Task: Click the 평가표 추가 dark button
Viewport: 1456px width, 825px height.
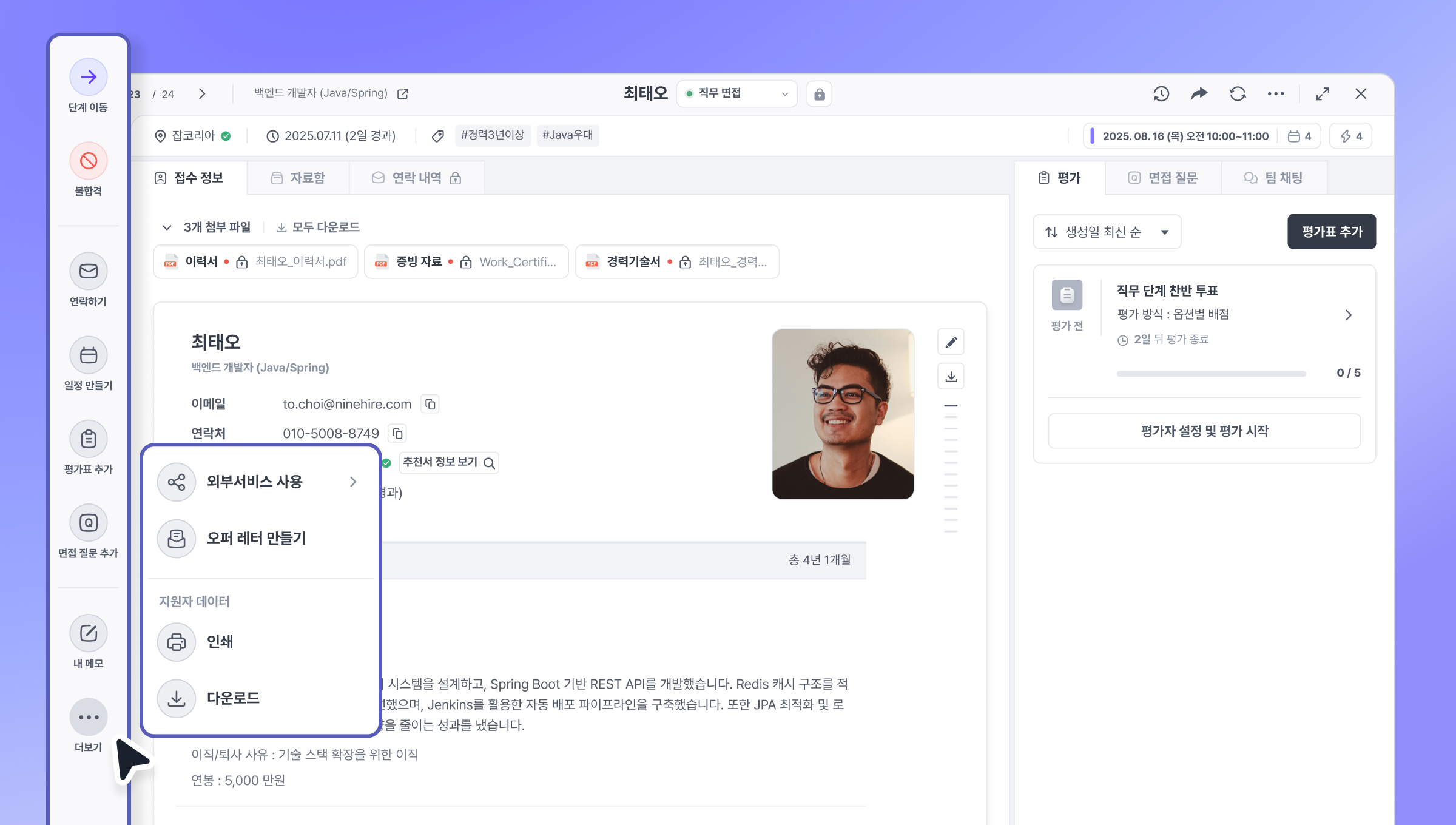Action: [1331, 232]
